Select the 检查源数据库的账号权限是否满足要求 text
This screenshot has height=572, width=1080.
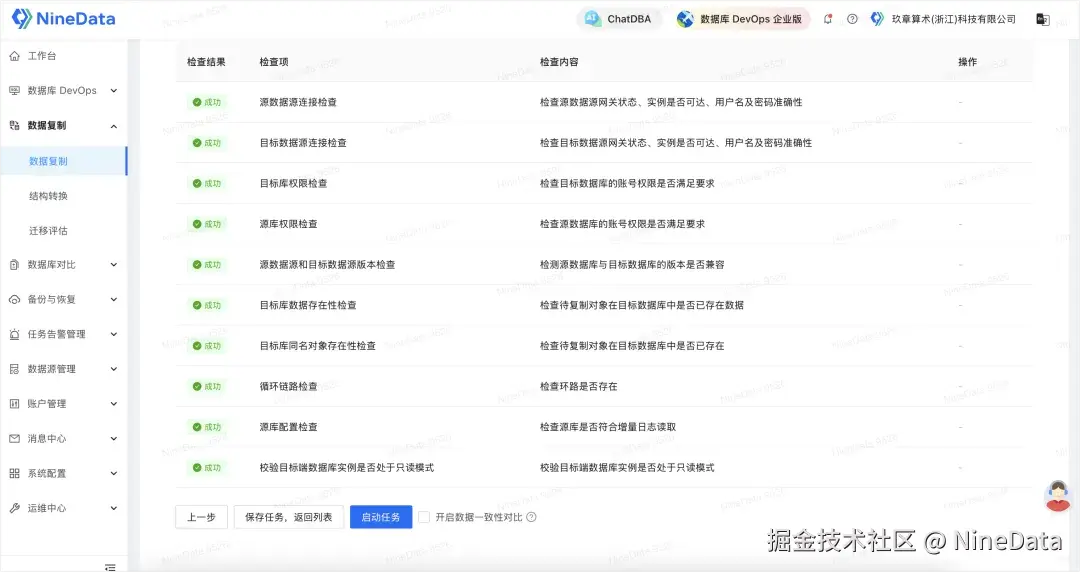pyautogui.click(x=622, y=224)
